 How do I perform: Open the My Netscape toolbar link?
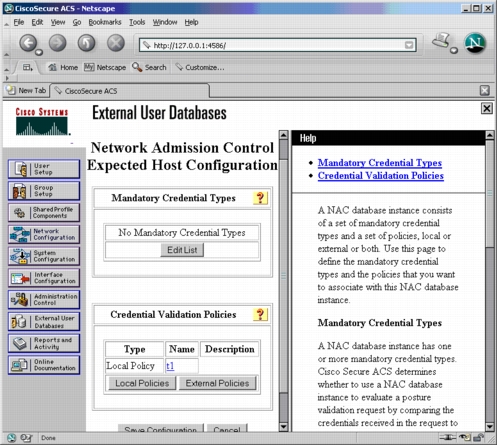coord(105,68)
